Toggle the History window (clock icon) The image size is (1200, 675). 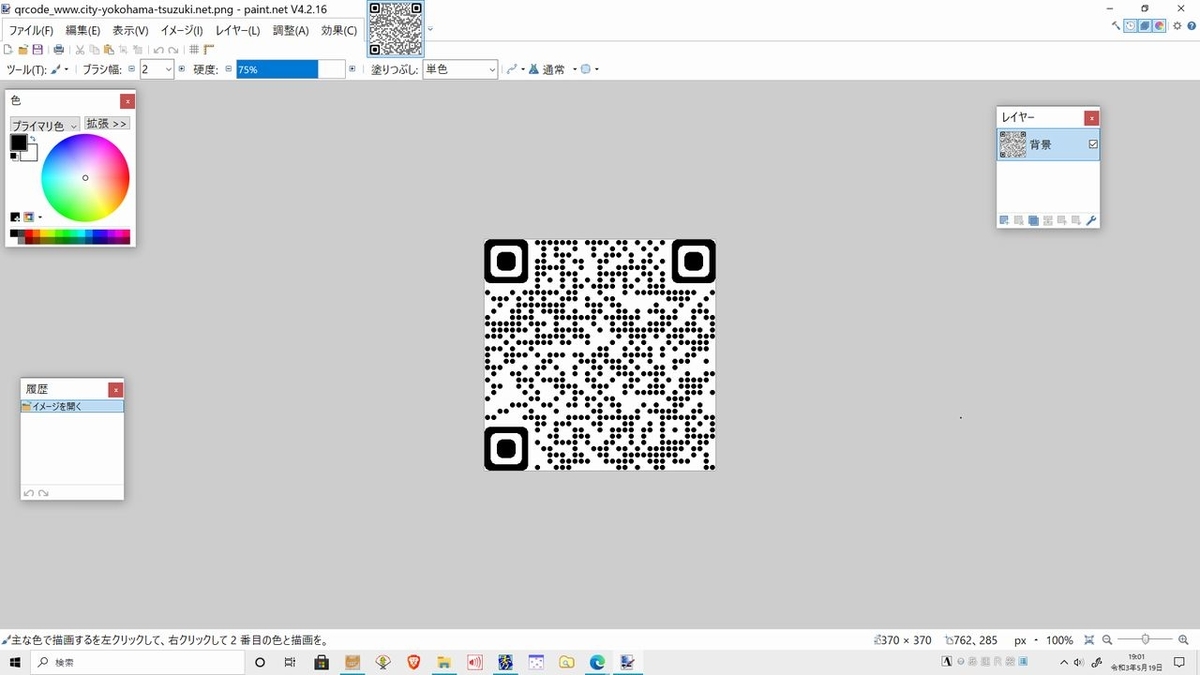point(1130,25)
